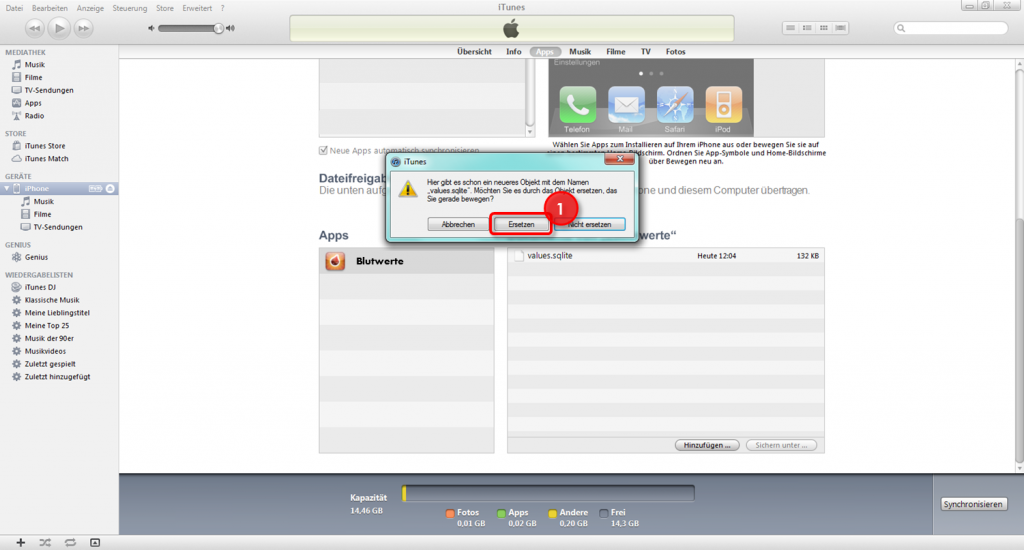Switch to list view icon
This screenshot has width=1024, height=550.
790,28
